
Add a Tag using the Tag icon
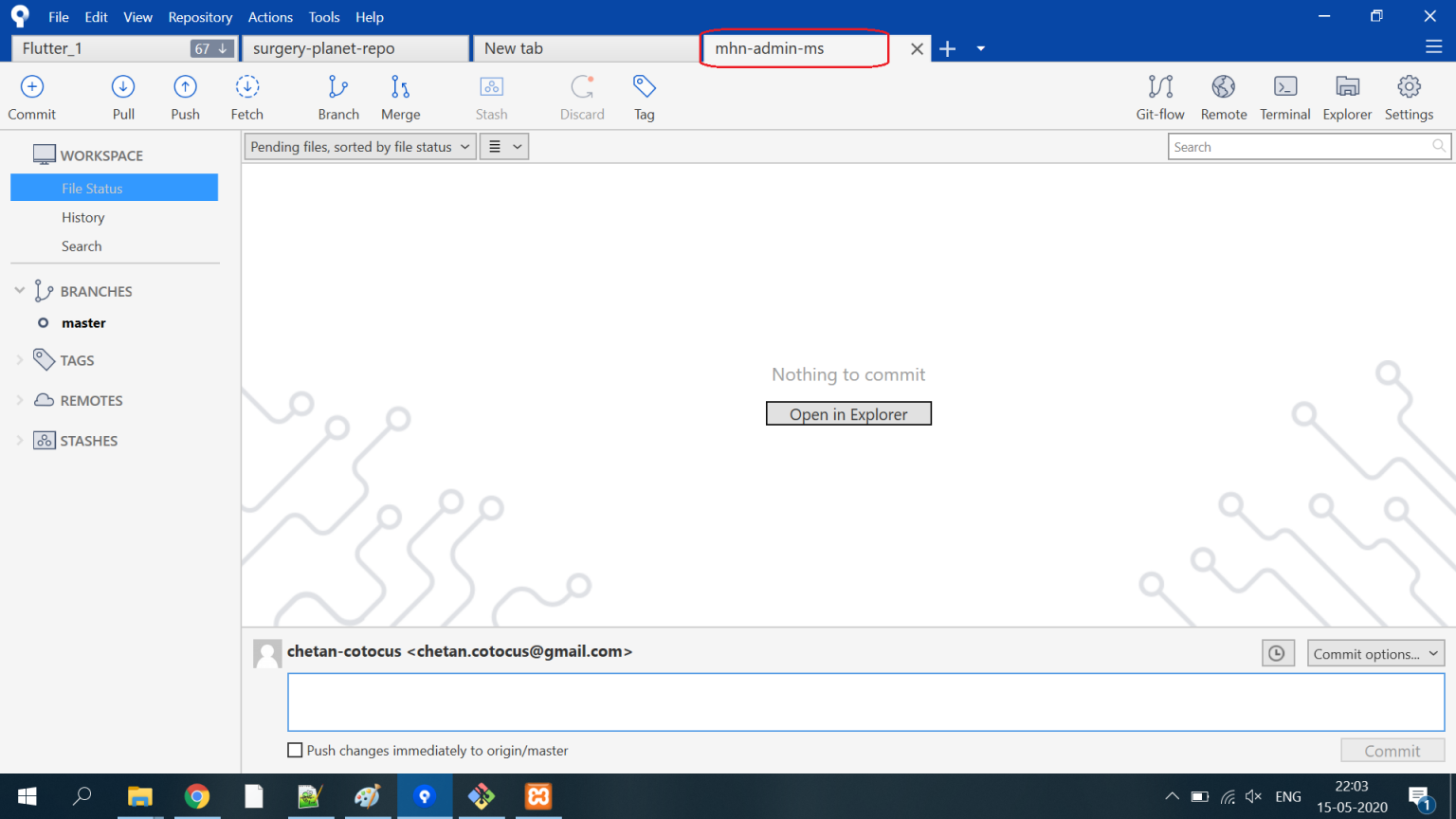[645, 87]
